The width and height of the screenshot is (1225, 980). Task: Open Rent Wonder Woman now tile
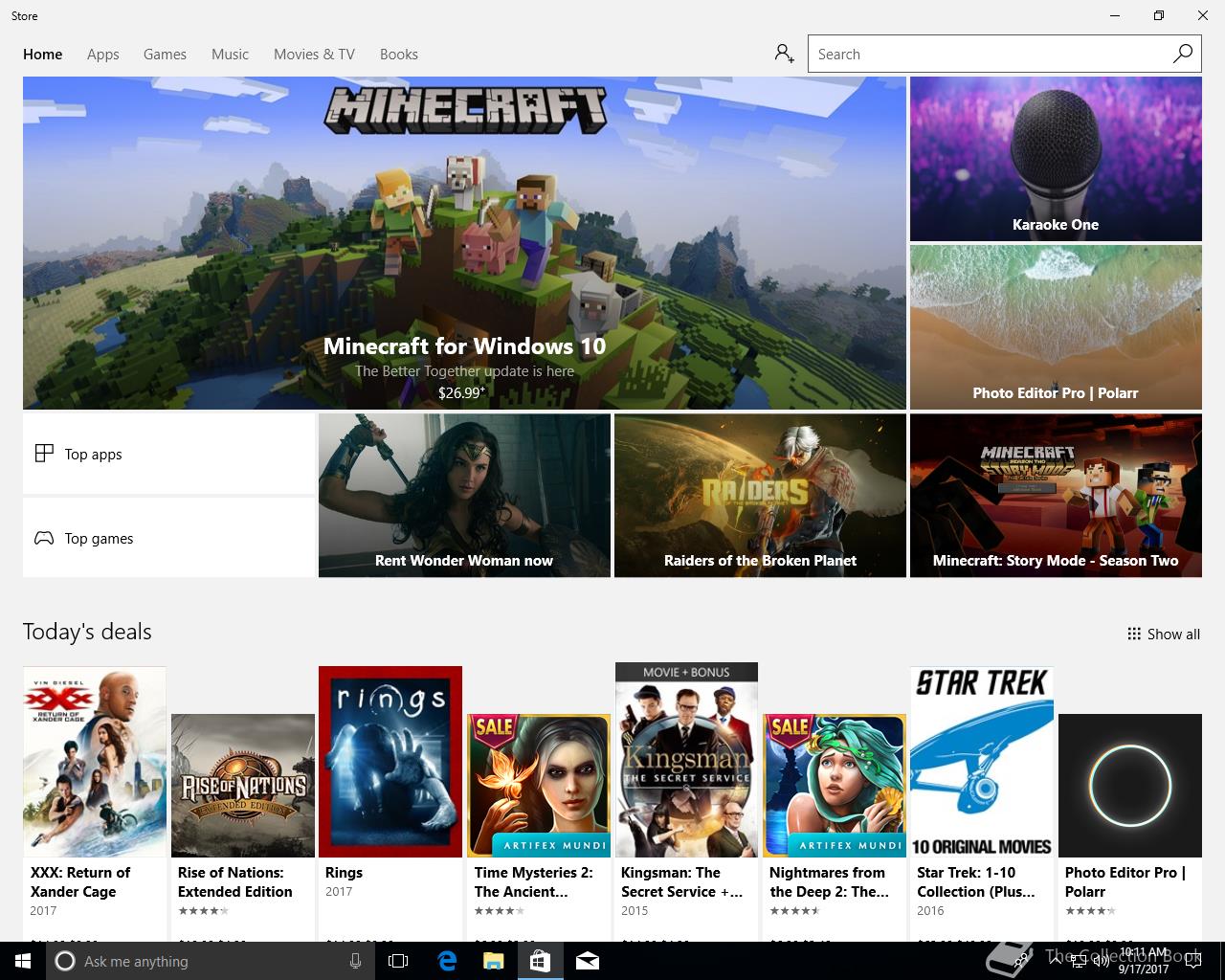click(x=464, y=496)
